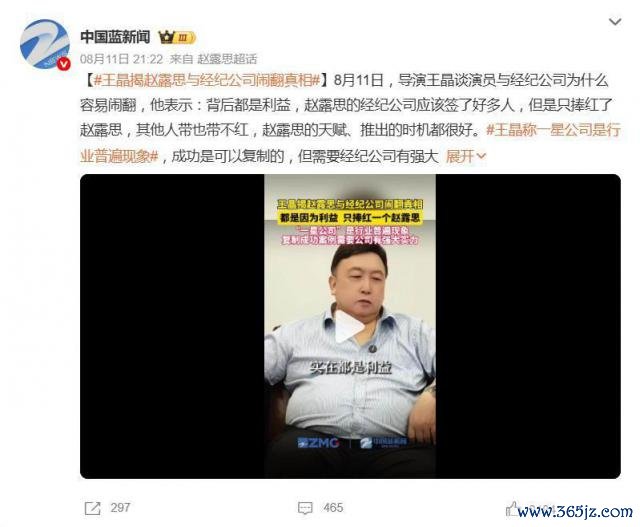The height and width of the screenshot is (527, 640).
Task: Open the post timestamp 08月11日 21:22
Action: tap(121, 60)
